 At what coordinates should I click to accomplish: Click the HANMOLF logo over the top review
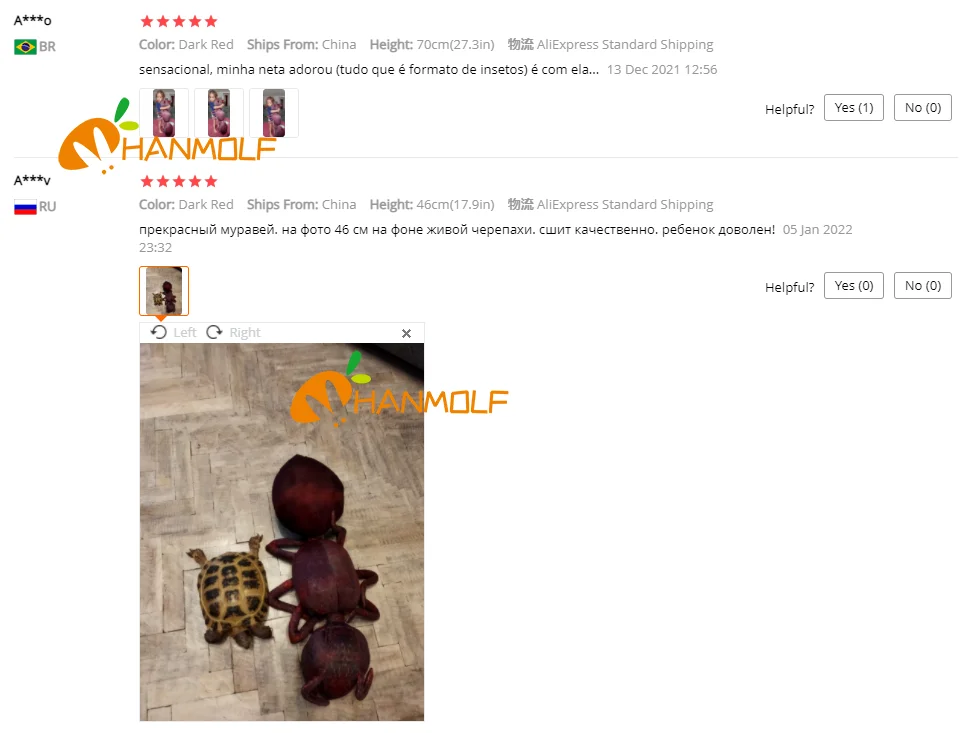point(167,136)
